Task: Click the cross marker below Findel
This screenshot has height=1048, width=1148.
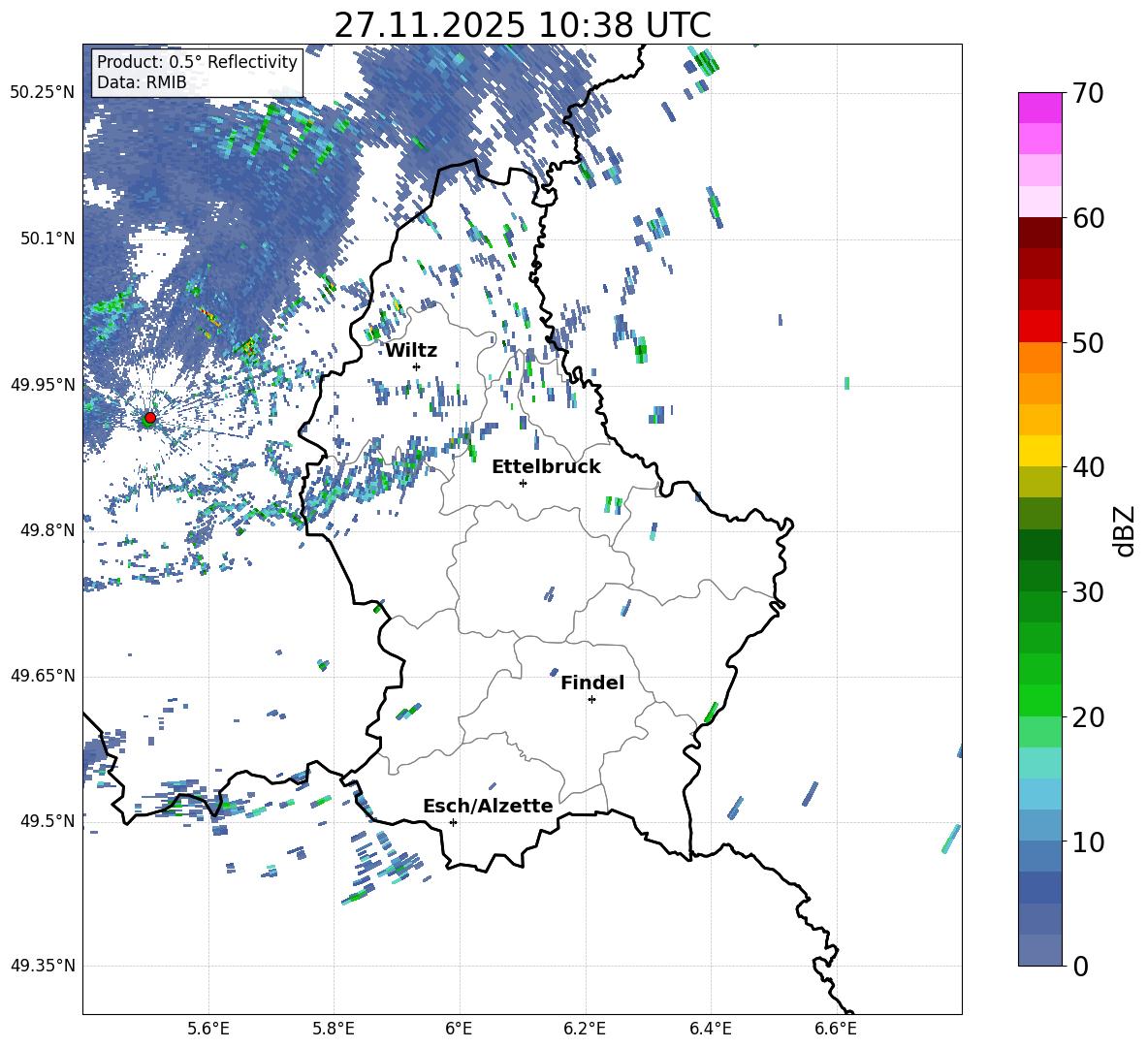Action: click(x=591, y=700)
